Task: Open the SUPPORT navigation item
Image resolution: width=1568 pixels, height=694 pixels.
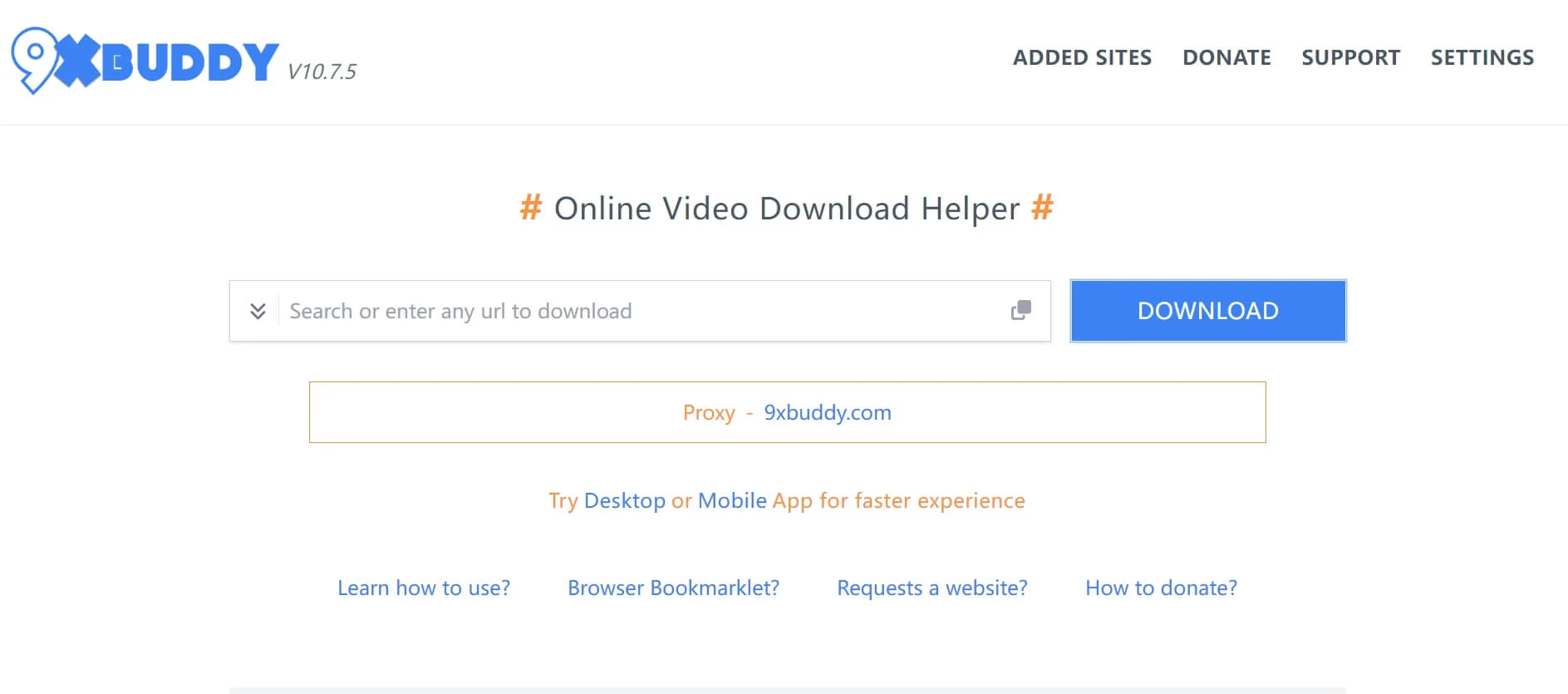Action: click(1350, 57)
